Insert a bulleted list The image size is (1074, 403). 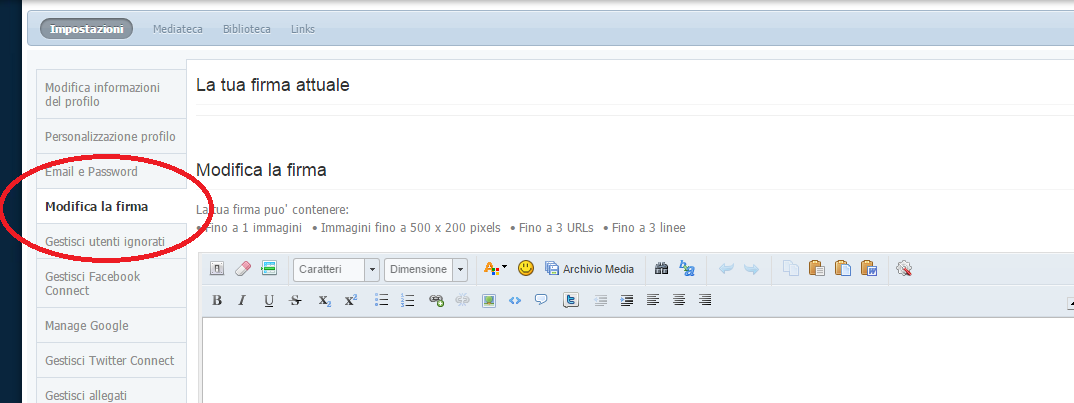pos(382,300)
